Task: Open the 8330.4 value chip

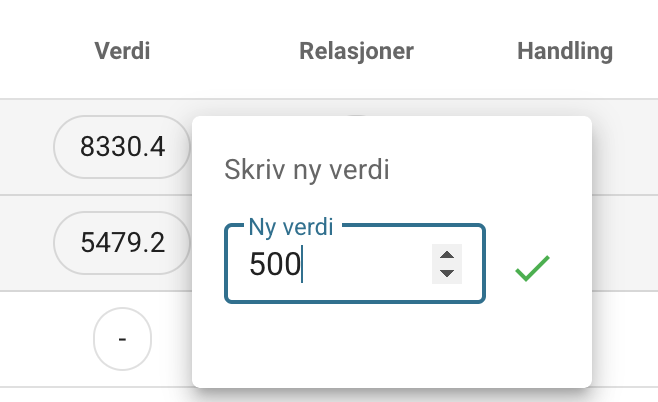Action: coord(122,147)
